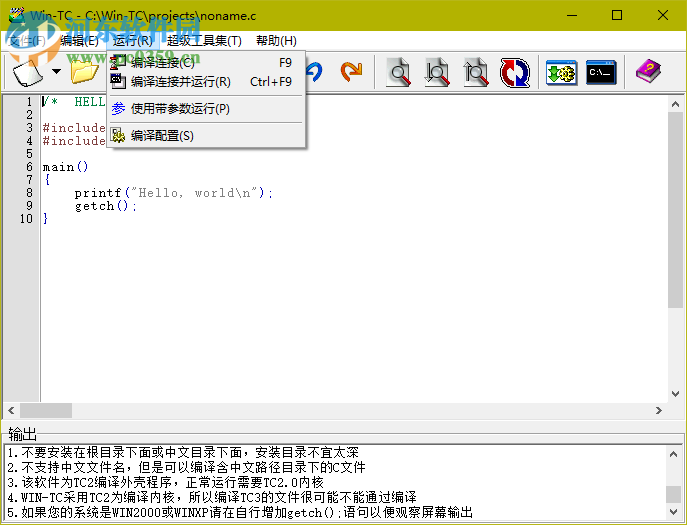
Task: Maximize the Win-TC window
Action: tap(617, 15)
